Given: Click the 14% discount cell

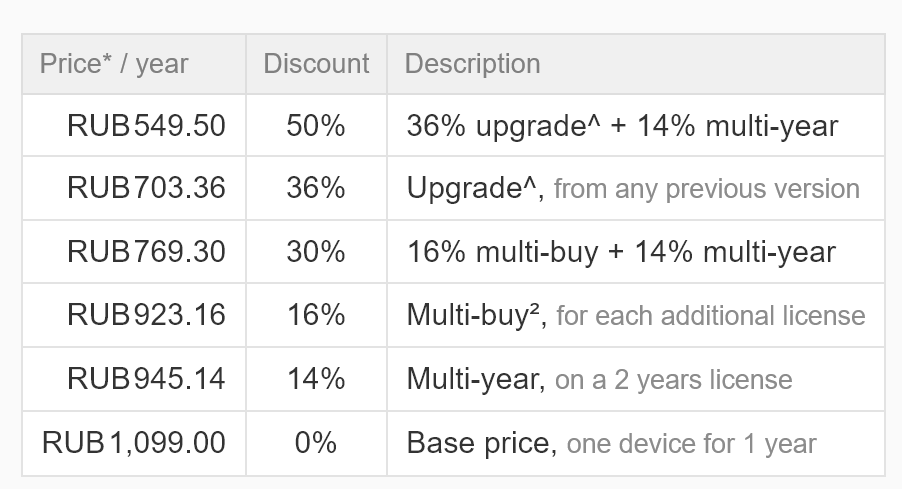Looking at the screenshot, I should (316, 379).
